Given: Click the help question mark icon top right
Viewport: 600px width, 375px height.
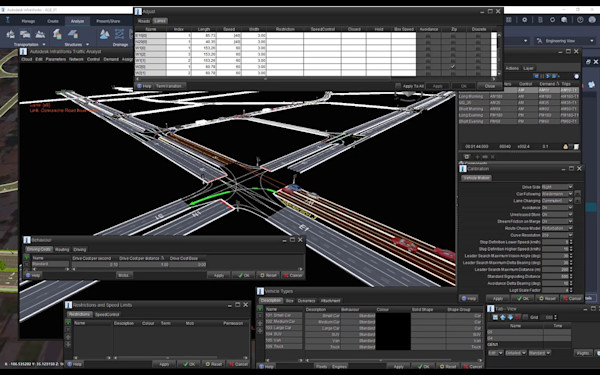Looking at the screenshot, I should 580,20.
